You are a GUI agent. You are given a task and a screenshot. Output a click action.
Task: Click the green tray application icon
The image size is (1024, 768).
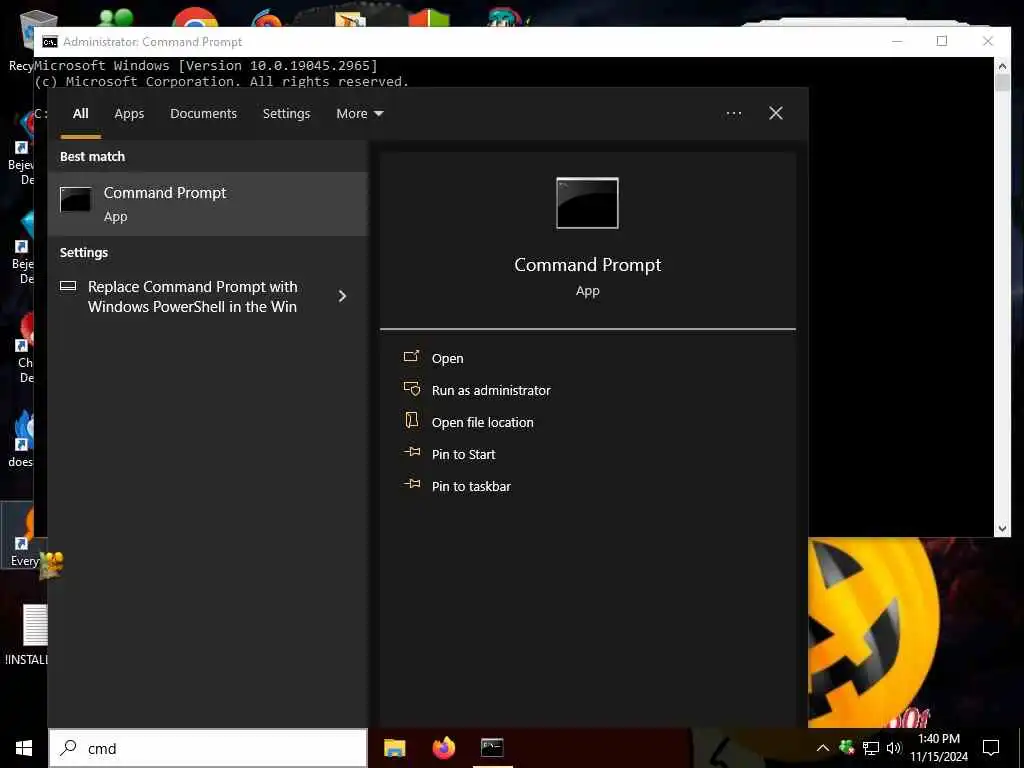tap(846, 748)
